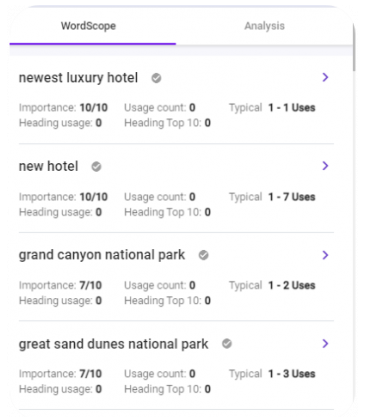Click the vertical scrollbar thumb
This screenshot has height=417, width=371.
[354, 45]
